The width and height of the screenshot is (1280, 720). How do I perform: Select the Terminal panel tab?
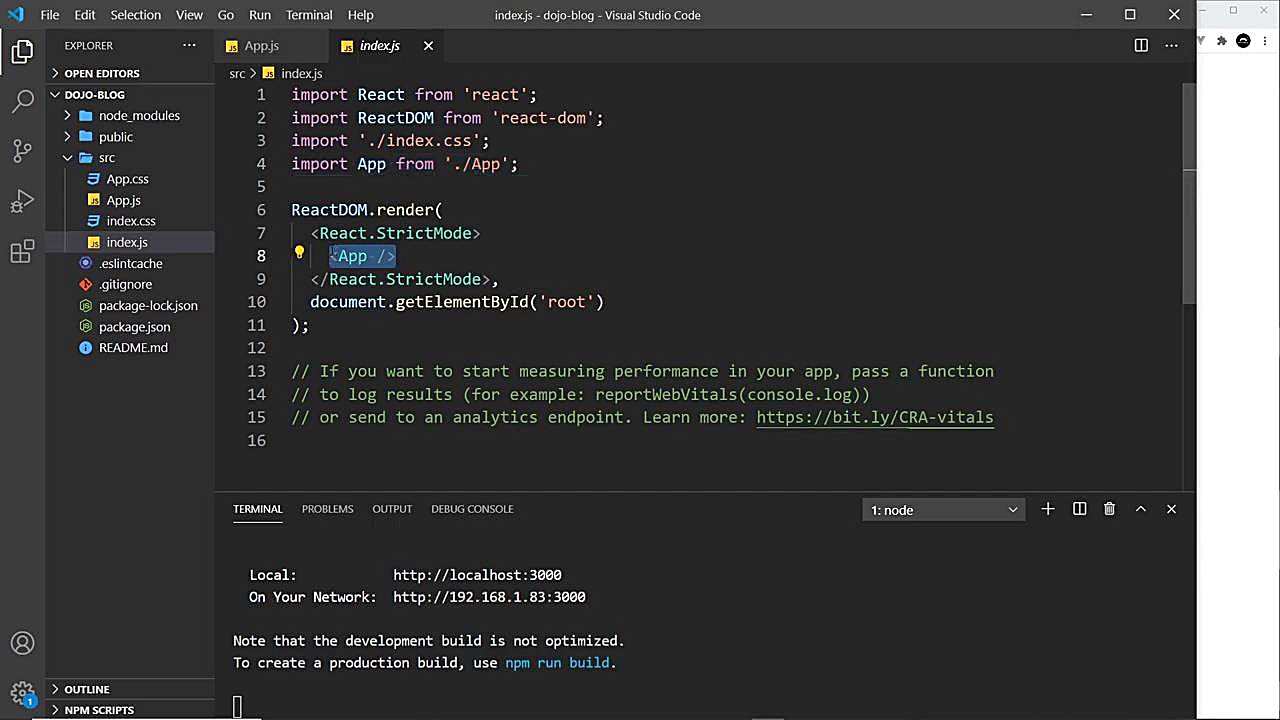coord(258,509)
